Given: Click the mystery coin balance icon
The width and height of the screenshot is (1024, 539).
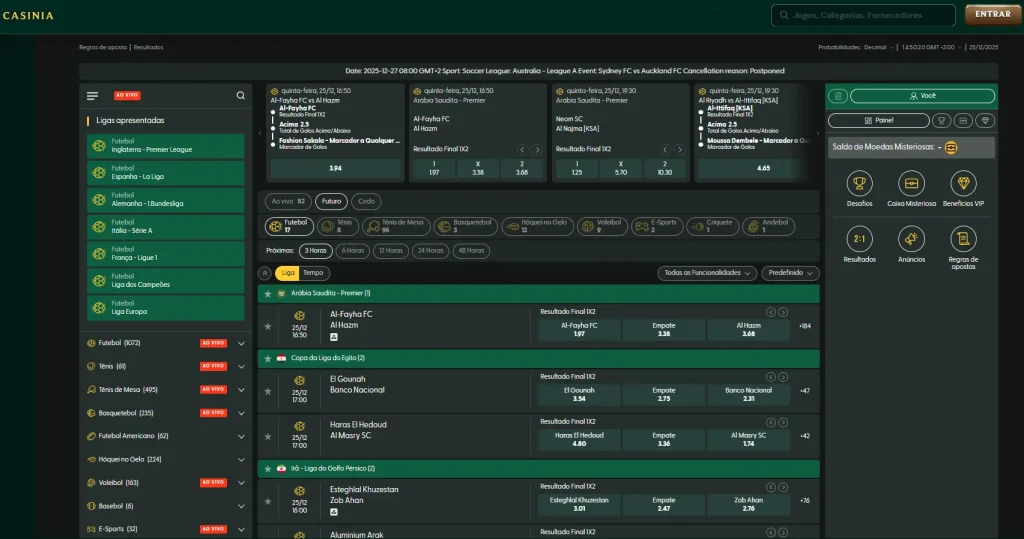Looking at the screenshot, I should tap(951, 148).
